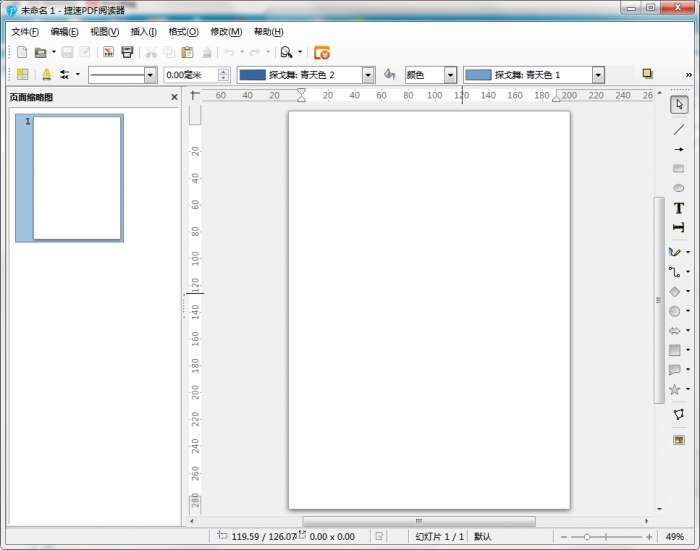Open the line style dropdown
This screenshot has height=550, width=700.
(x=151, y=75)
